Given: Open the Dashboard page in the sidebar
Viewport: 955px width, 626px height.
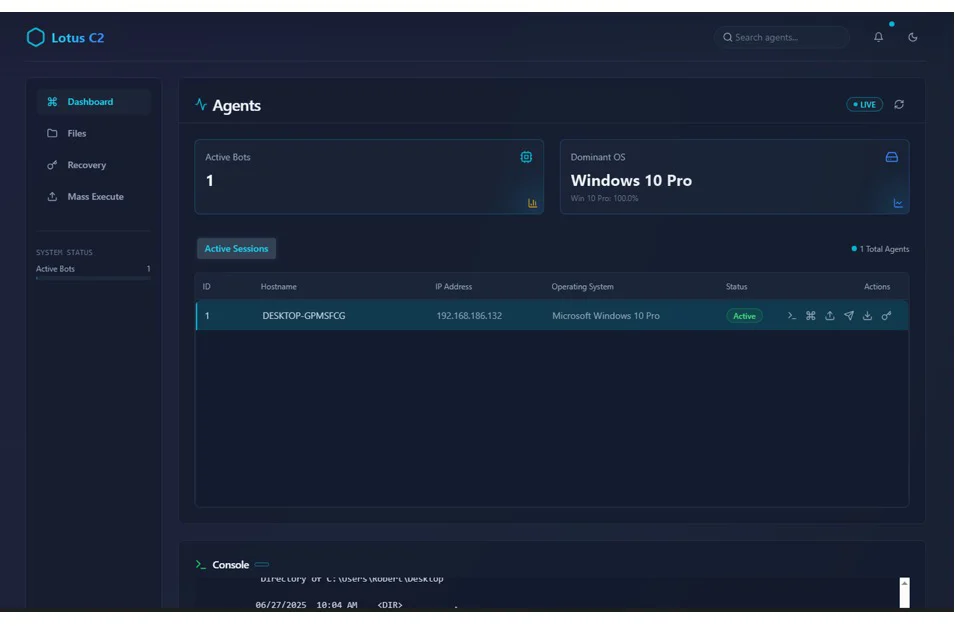Looking at the screenshot, I should [93, 102].
